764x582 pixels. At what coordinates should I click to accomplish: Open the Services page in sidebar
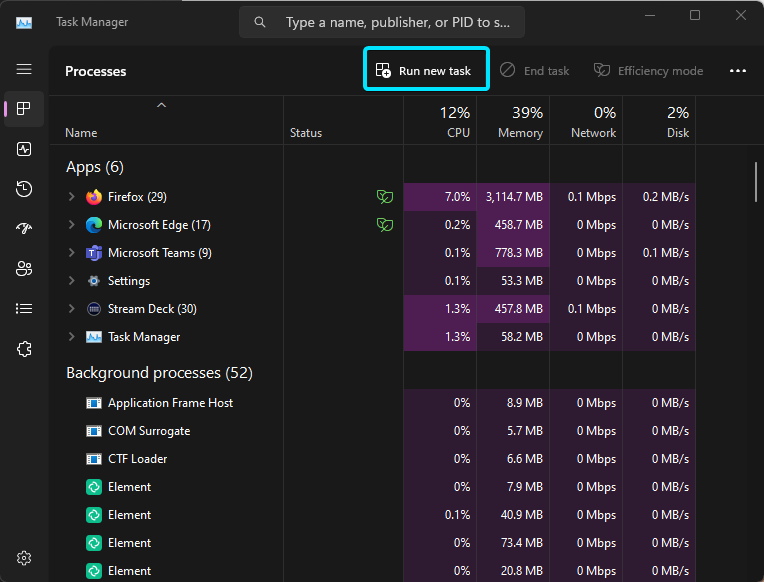pyautogui.click(x=24, y=349)
